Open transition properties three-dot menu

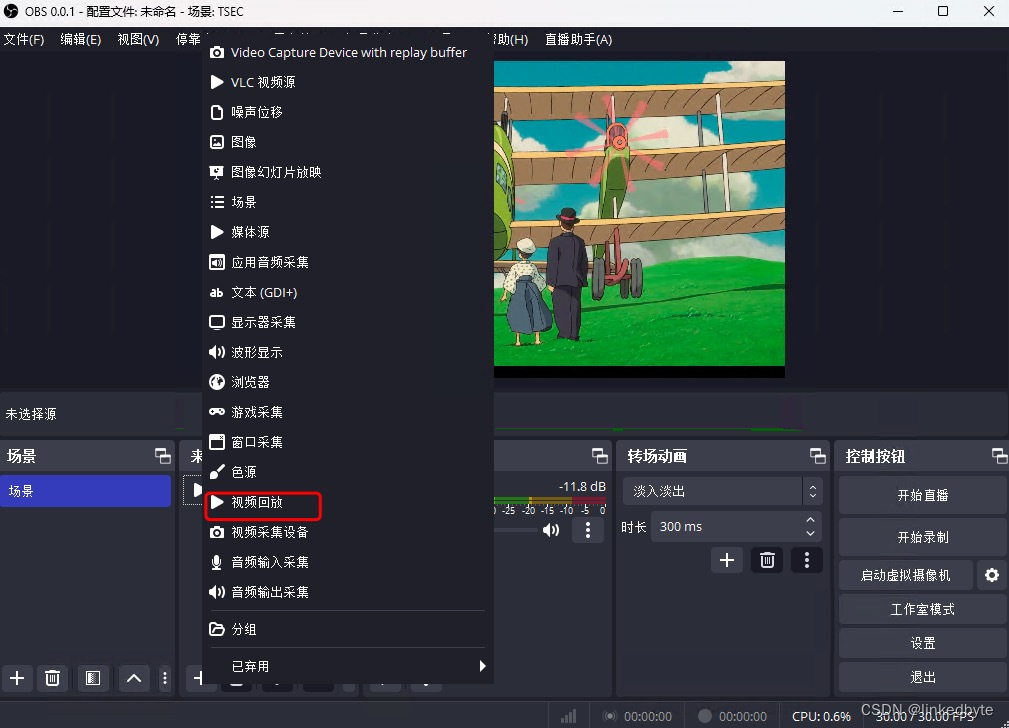pyautogui.click(x=807, y=560)
